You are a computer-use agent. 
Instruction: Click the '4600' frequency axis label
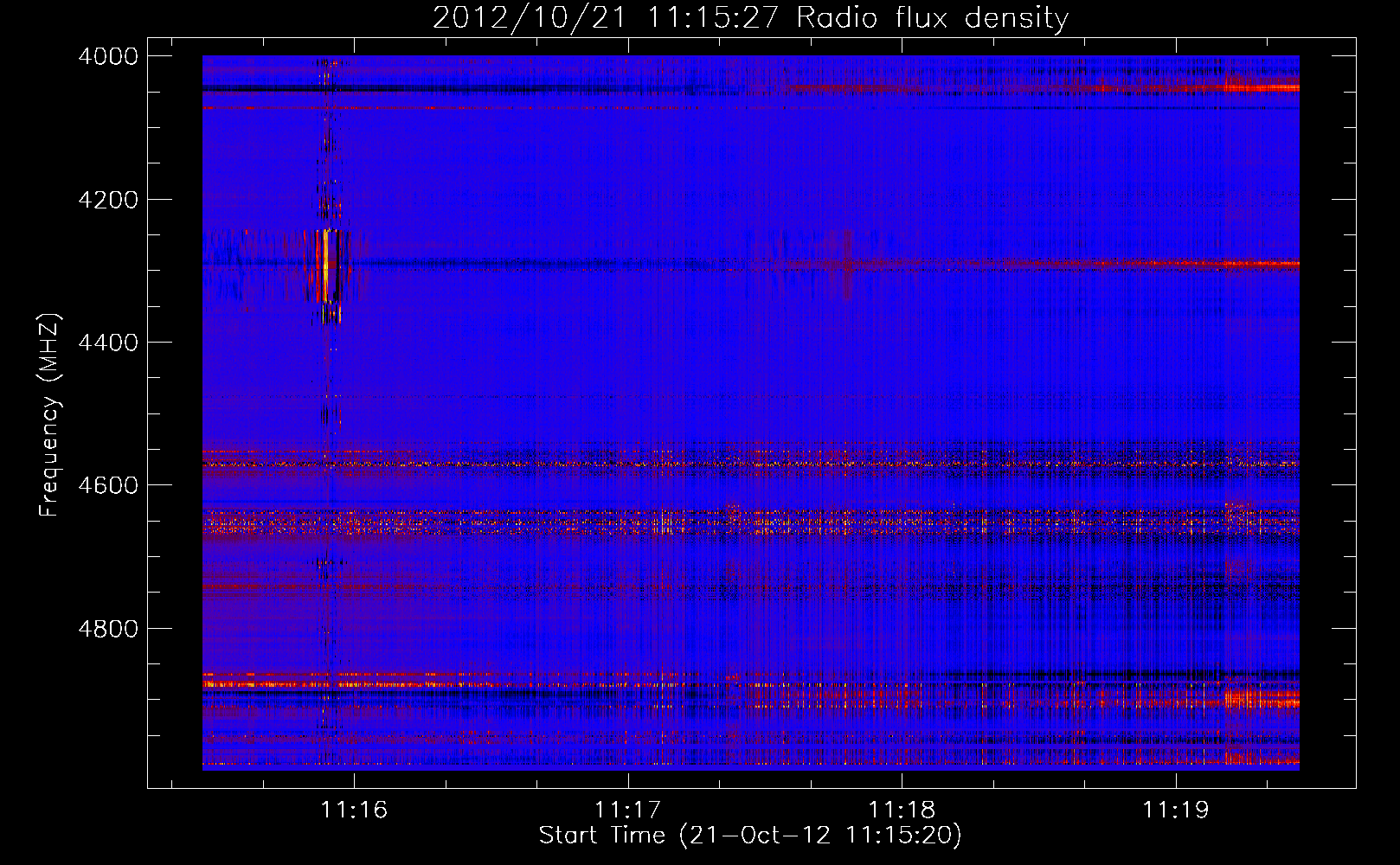(108, 485)
